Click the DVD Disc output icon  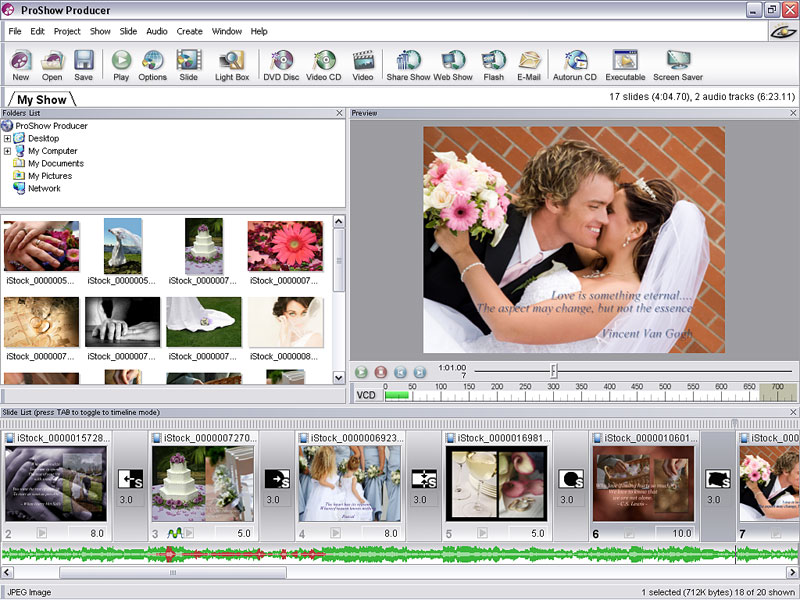coord(282,62)
